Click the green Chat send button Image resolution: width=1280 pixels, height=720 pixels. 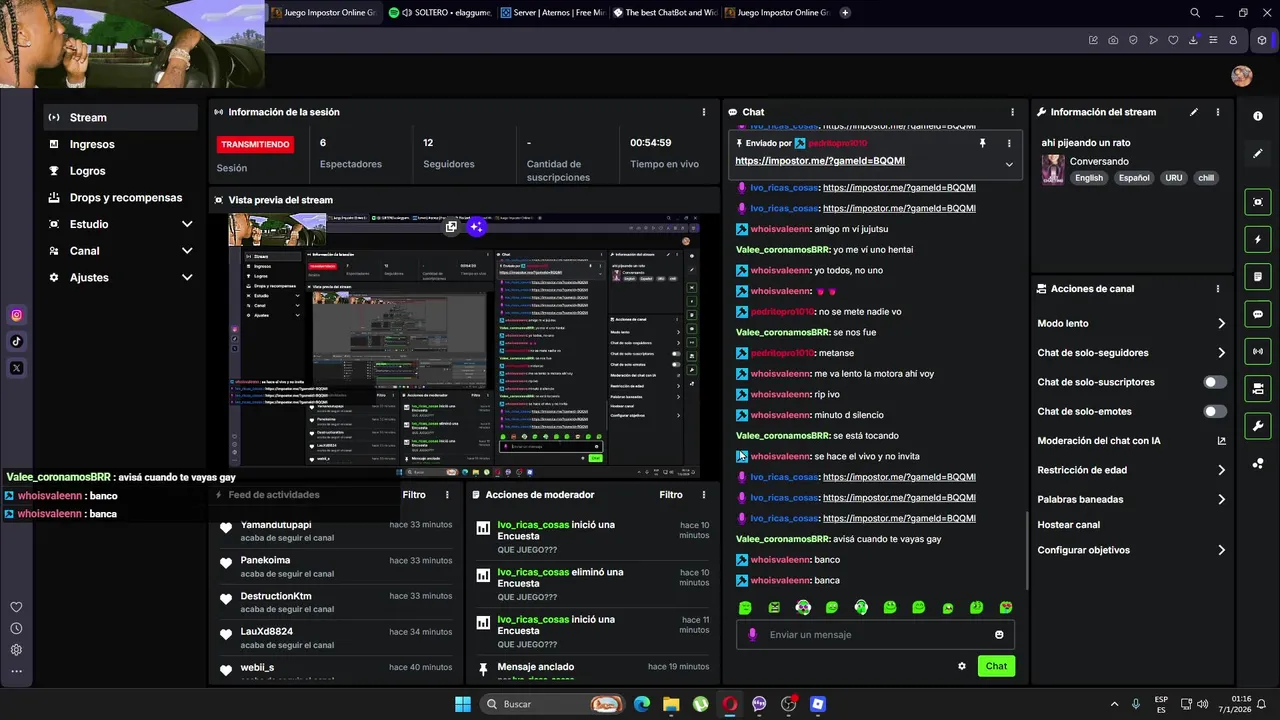[996, 666]
